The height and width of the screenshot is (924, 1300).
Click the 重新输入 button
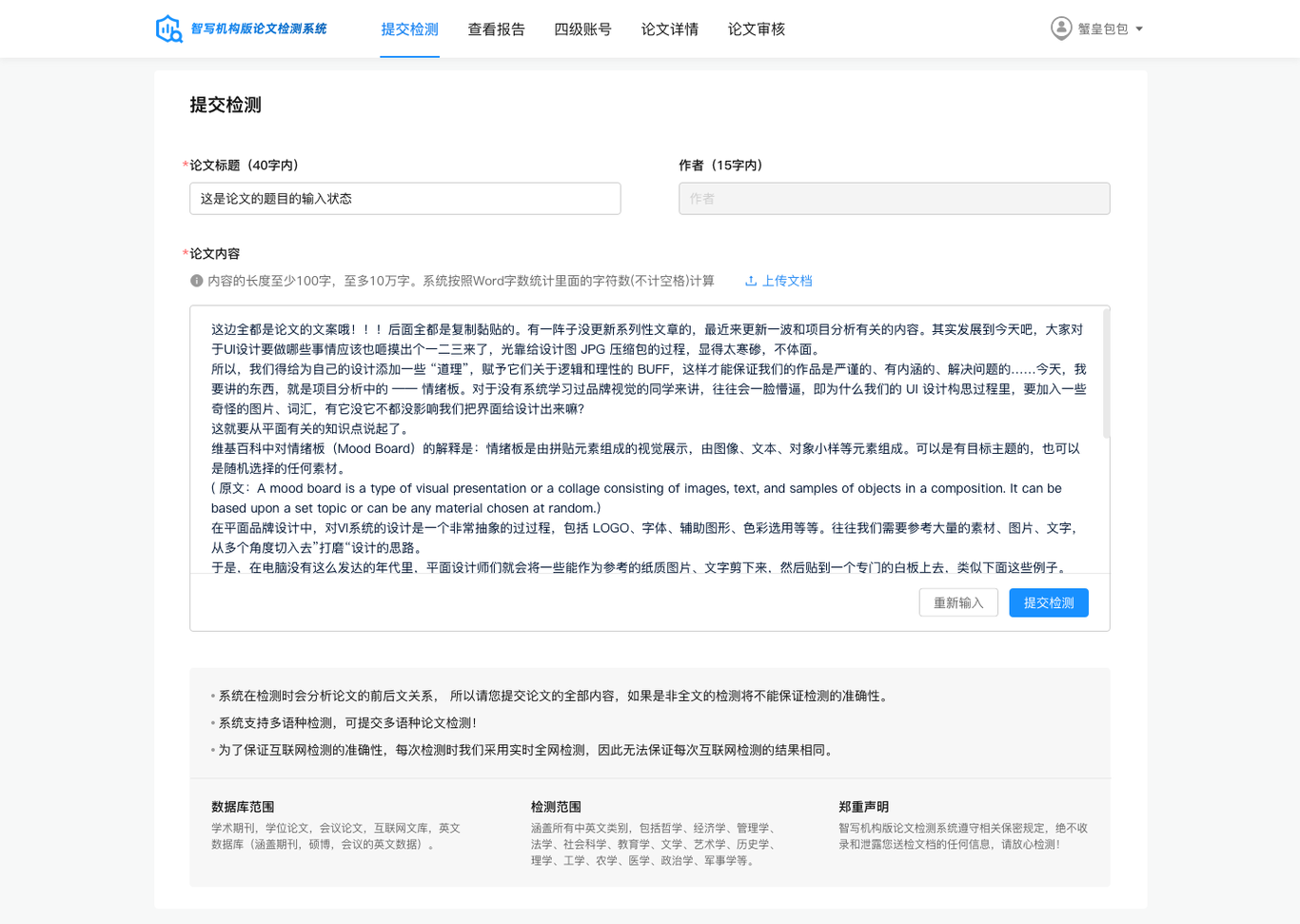(x=958, y=602)
